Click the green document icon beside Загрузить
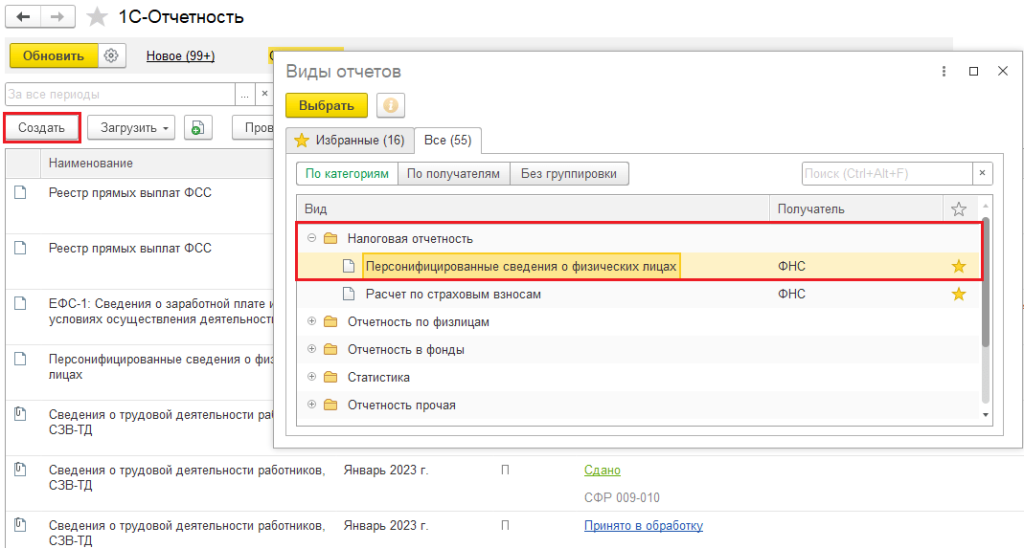The width and height of the screenshot is (1024, 548). click(198, 128)
